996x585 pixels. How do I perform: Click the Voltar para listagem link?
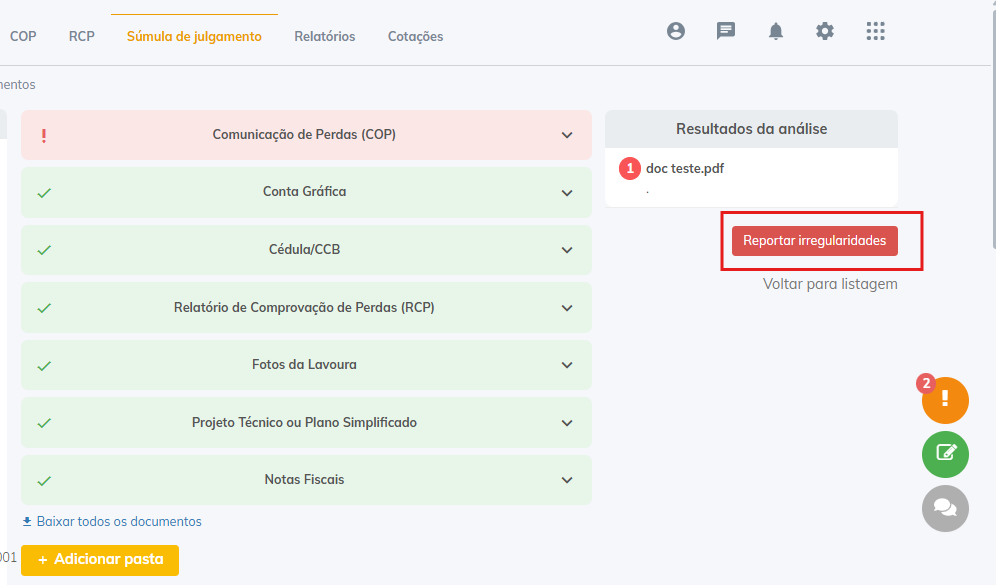coord(830,284)
